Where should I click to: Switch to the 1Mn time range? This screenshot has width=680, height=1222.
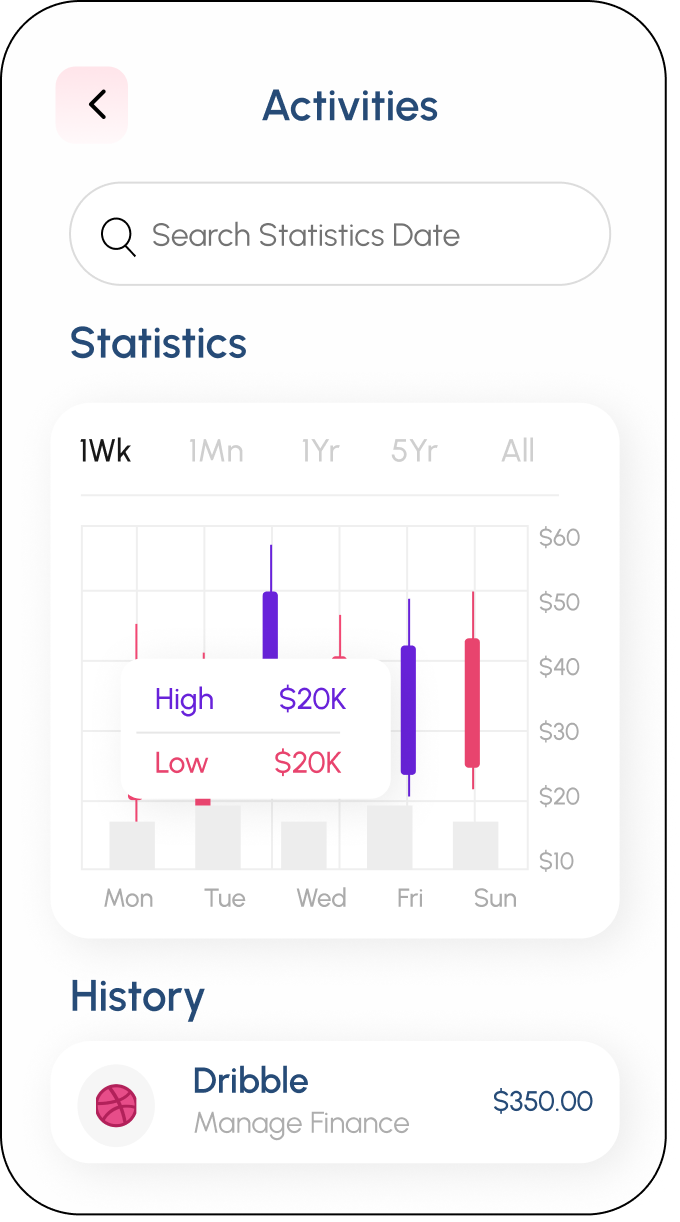click(216, 451)
